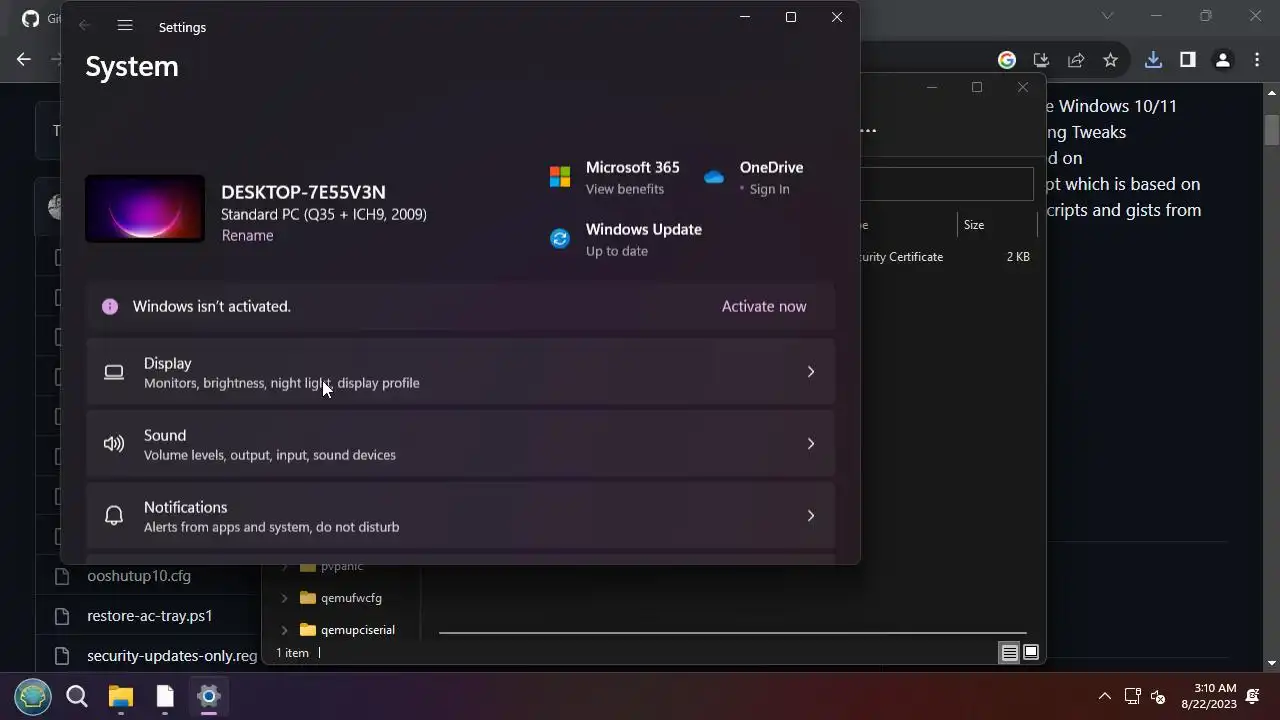The image size is (1280, 720).
Task: Open security-updates-only.reg file on GitHub
Action: pyautogui.click(x=172, y=656)
